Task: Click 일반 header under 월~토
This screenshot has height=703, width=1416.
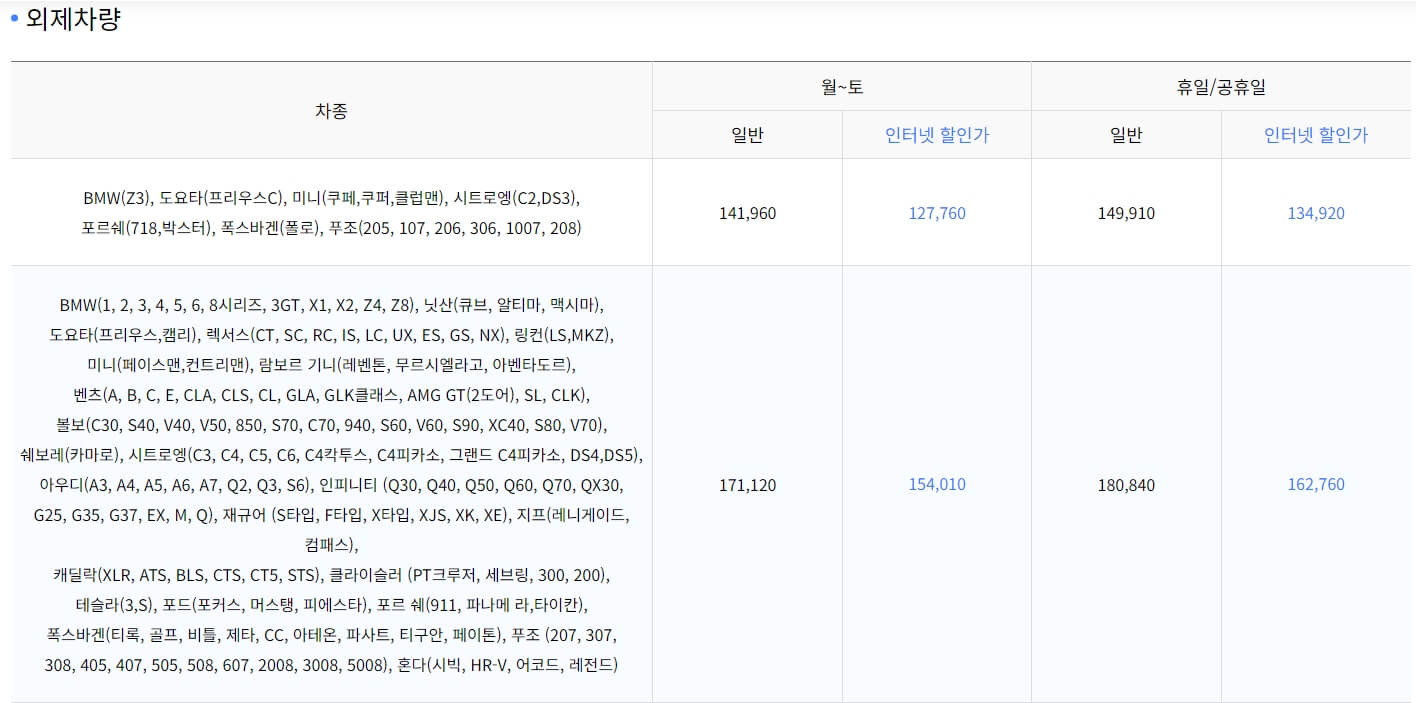Action: [x=747, y=135]
